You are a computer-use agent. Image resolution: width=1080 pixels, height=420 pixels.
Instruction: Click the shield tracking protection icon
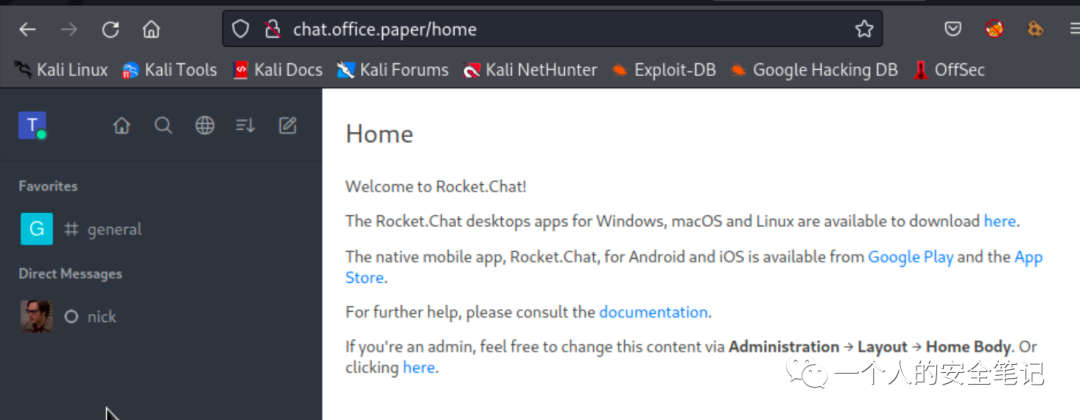240,29
